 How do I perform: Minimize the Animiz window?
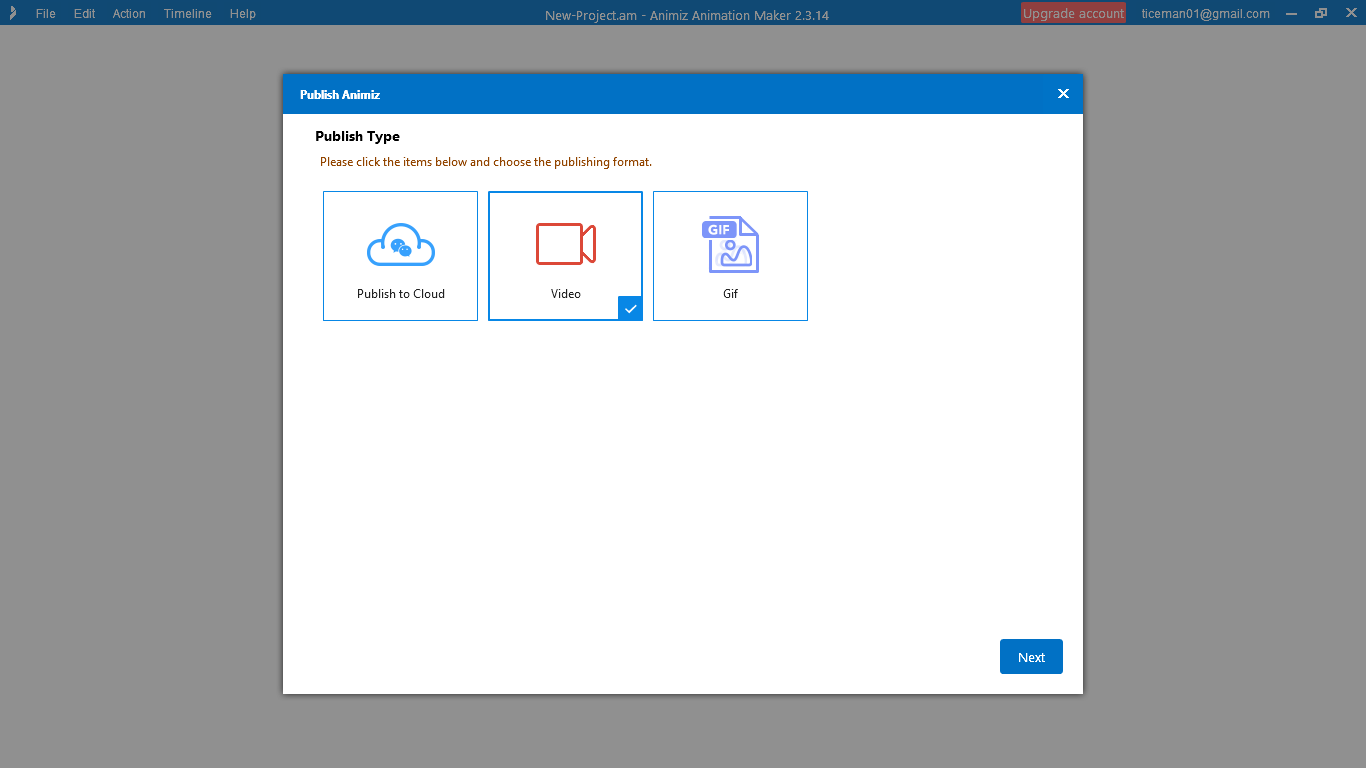pyautogui.click(x=1292, y=14)
